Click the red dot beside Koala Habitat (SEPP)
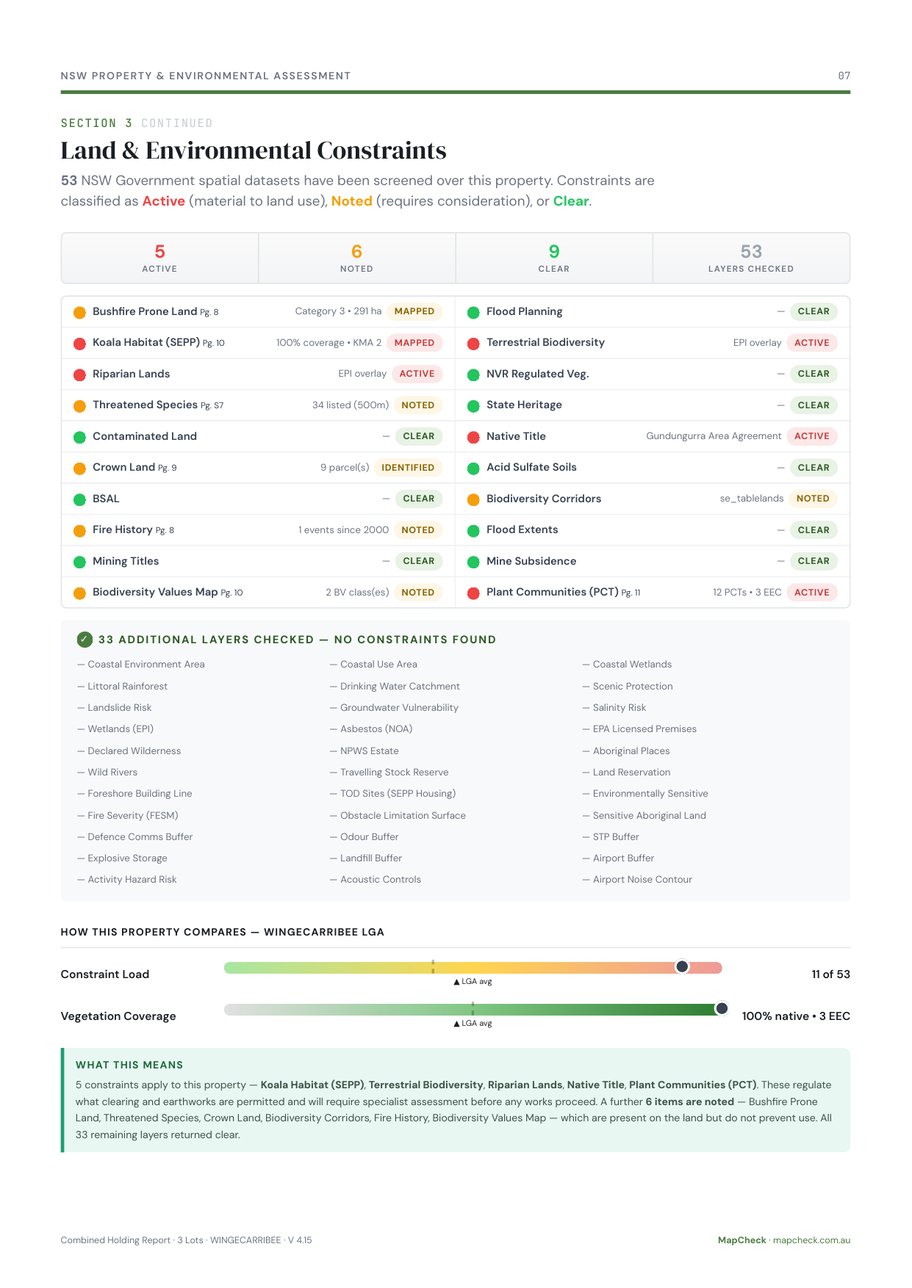Viewport: 912px width, 1288px height. tap(80, 343)
